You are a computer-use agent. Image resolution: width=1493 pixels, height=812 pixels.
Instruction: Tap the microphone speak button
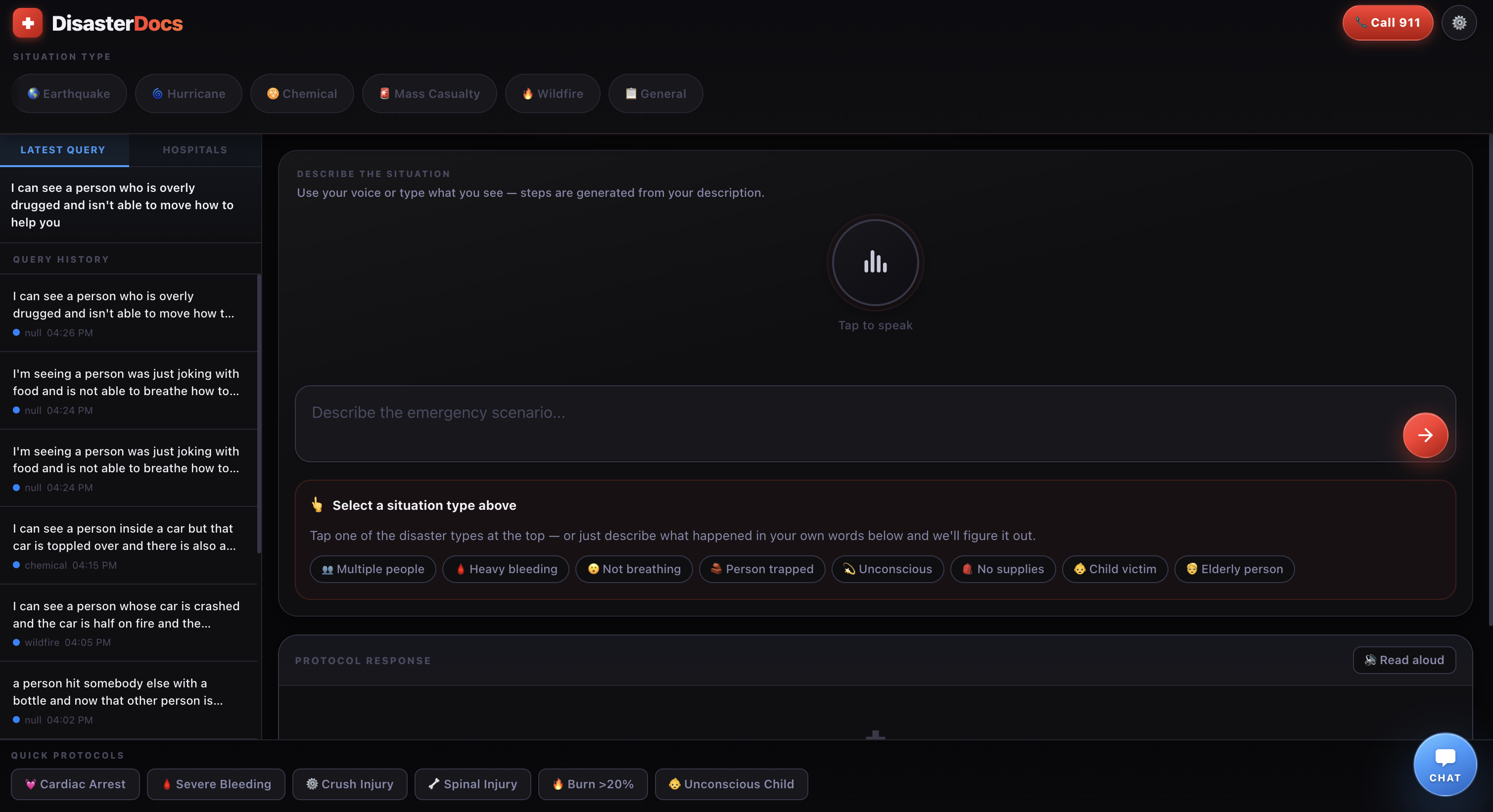(875, 263)
